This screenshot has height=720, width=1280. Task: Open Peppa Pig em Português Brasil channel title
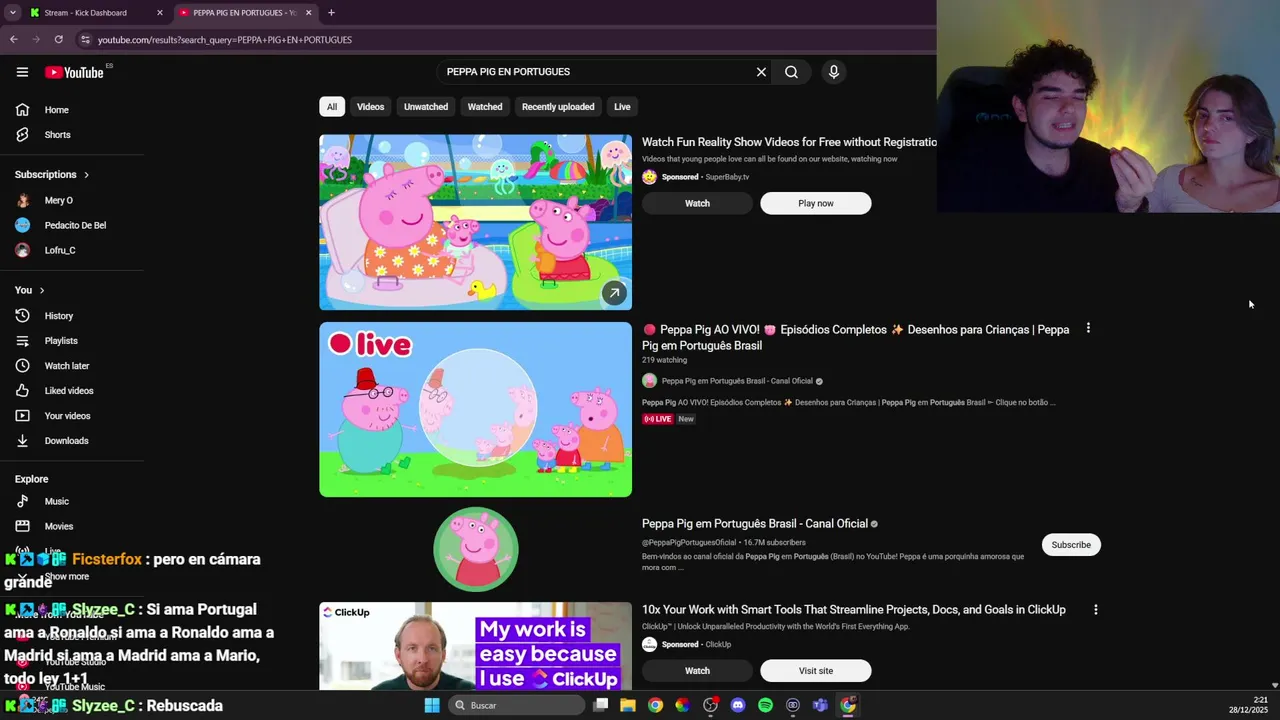click(x=754, y=523)
